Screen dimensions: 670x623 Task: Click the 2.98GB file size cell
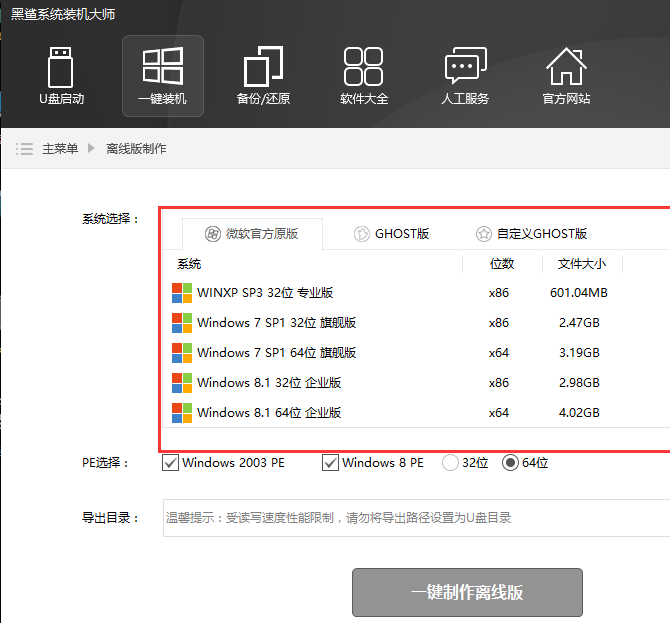pos(579,382)
